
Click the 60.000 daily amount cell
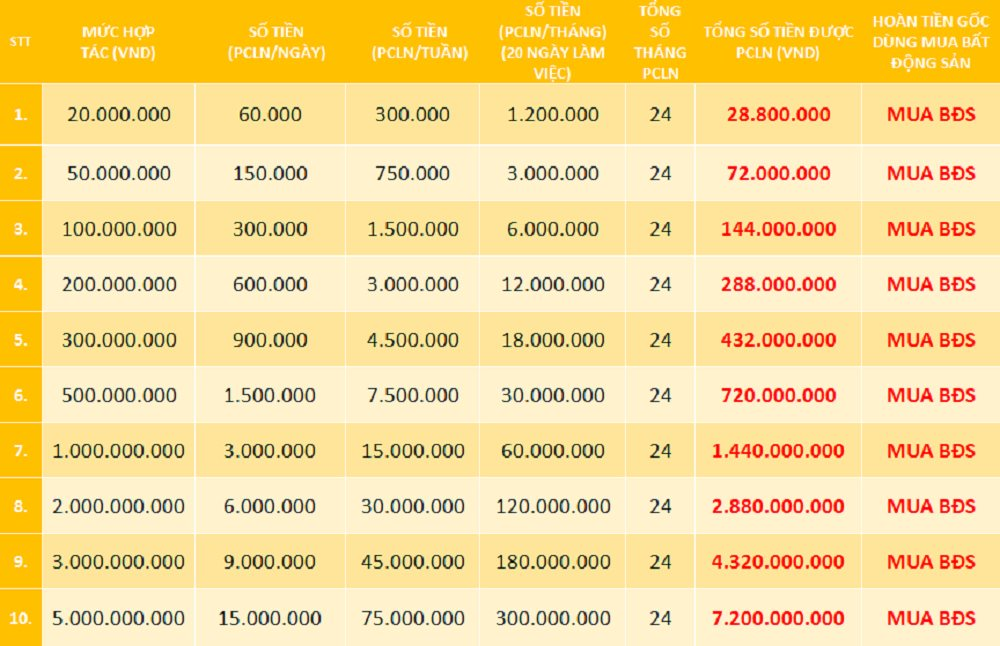270,114
